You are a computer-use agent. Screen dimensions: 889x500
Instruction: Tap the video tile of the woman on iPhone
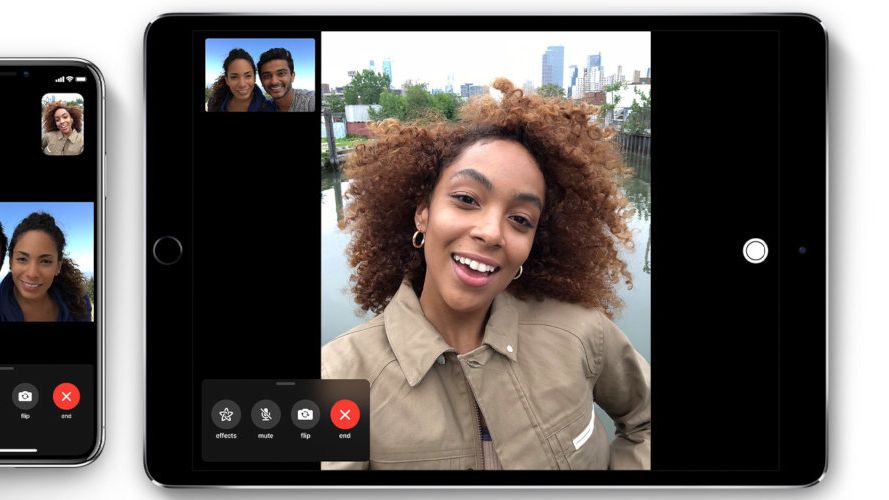click(46, 262)
